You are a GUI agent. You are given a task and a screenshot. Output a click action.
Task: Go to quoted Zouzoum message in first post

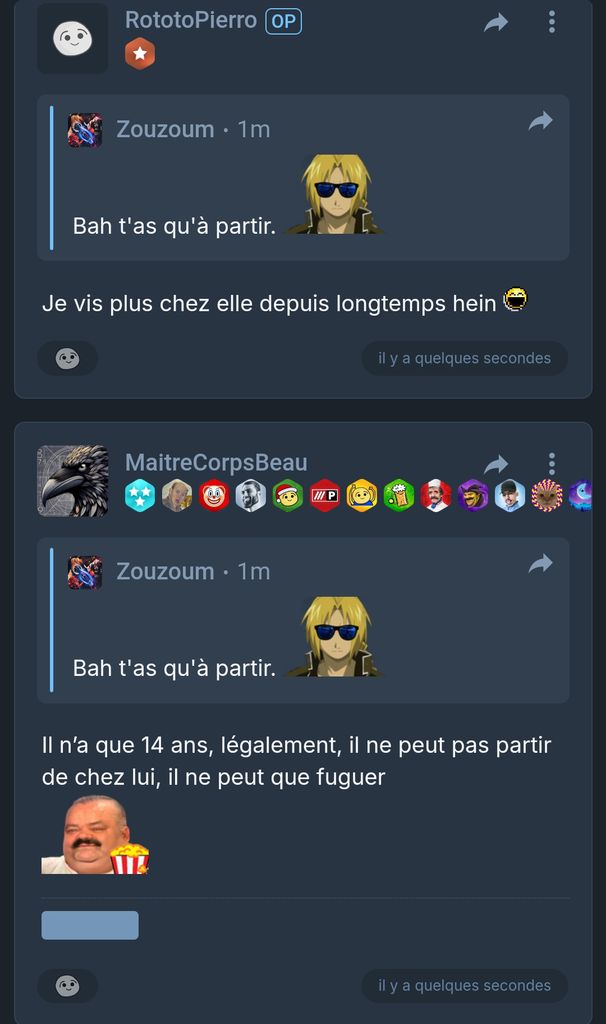[541, 121]
